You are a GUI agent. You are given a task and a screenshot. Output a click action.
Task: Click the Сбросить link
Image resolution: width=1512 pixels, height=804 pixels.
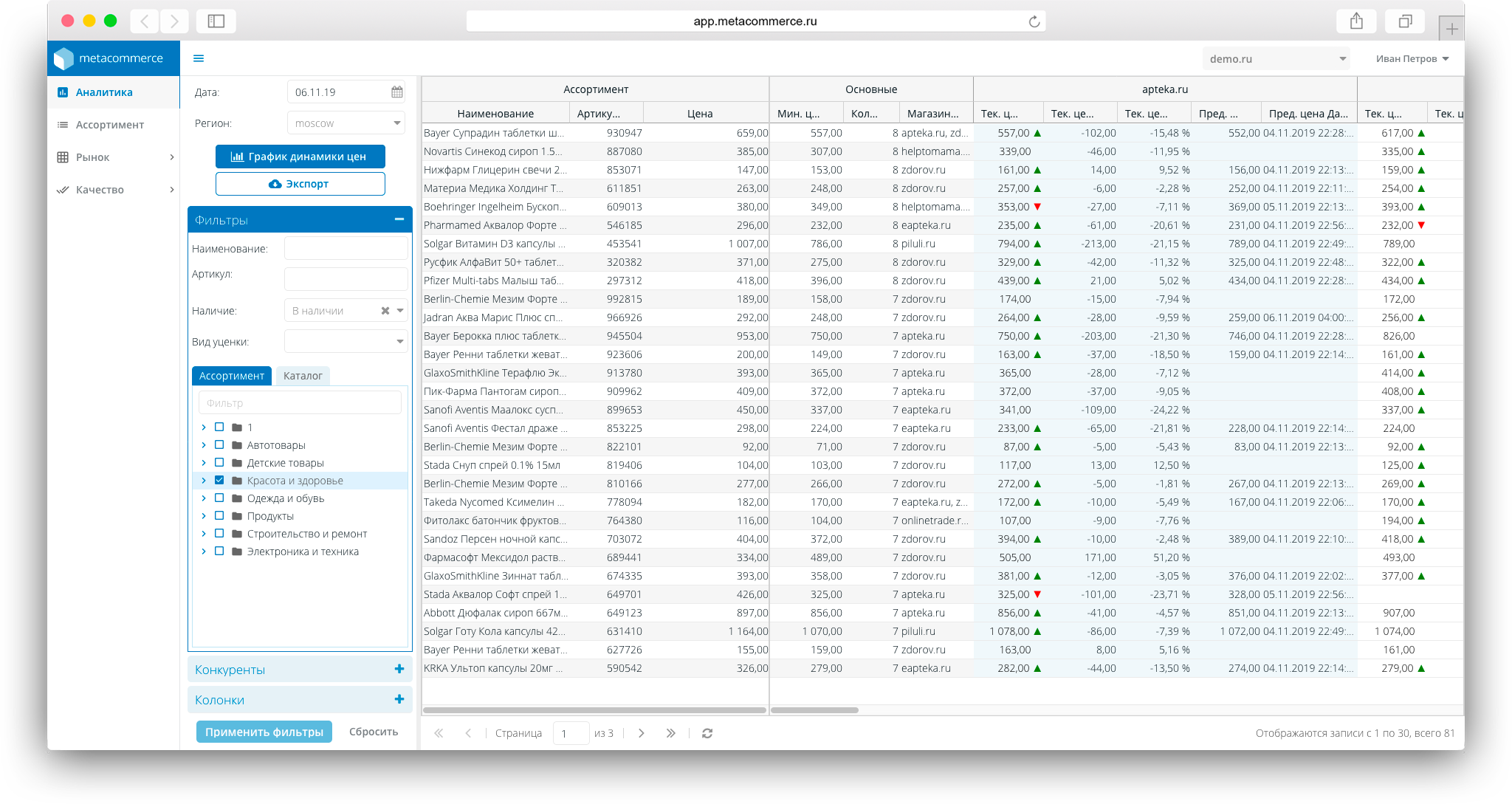[x=374, y=732]
